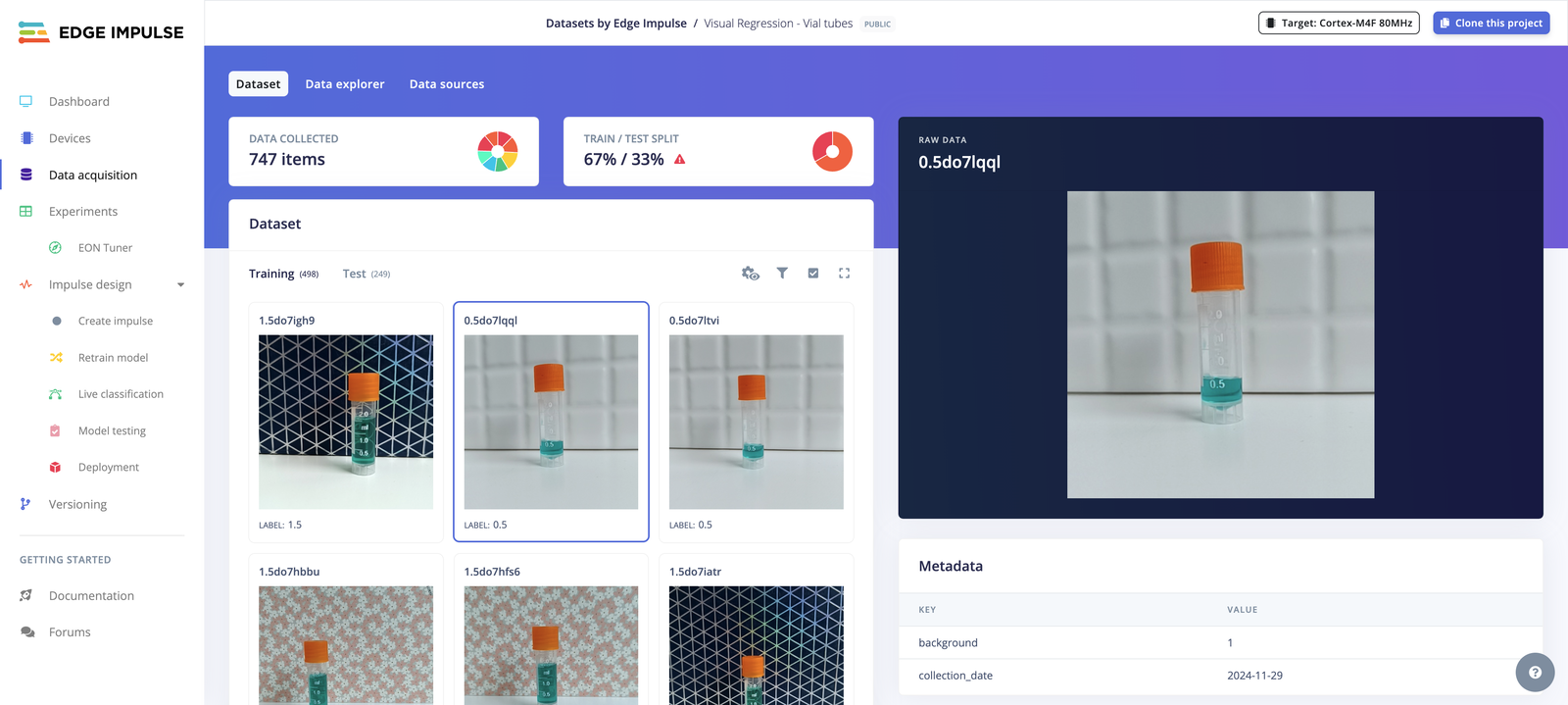Switch to the Data explorer tab
1568x705 pixels.
[345, 84]
